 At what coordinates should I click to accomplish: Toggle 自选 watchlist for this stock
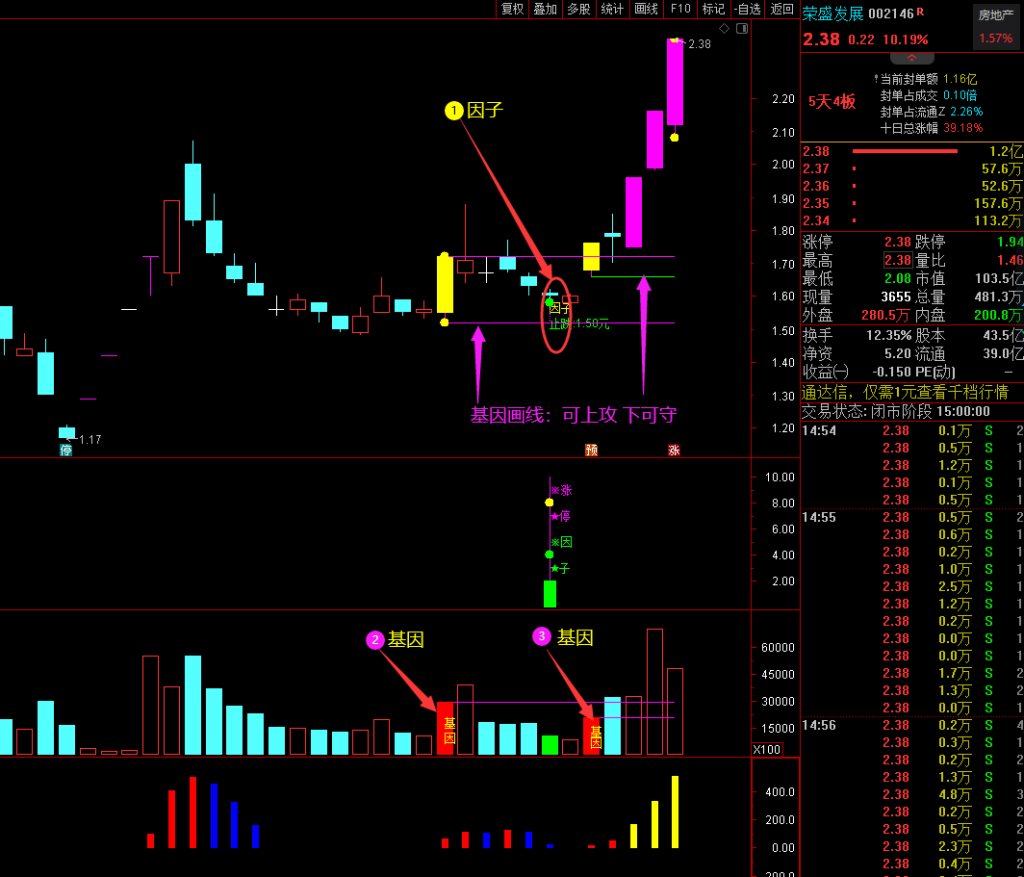[747, 9]
